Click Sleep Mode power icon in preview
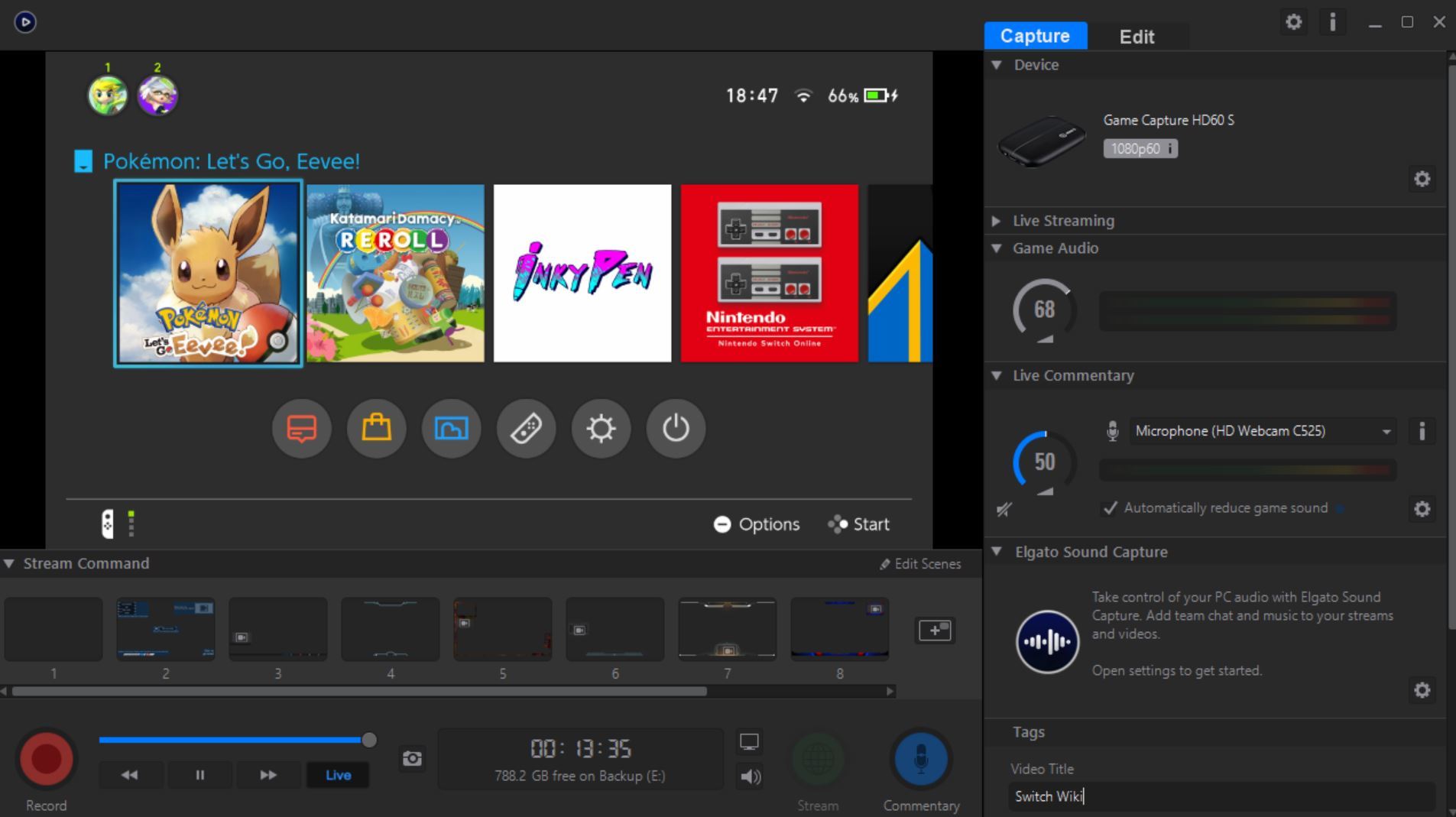 click(x=676, y=428)
